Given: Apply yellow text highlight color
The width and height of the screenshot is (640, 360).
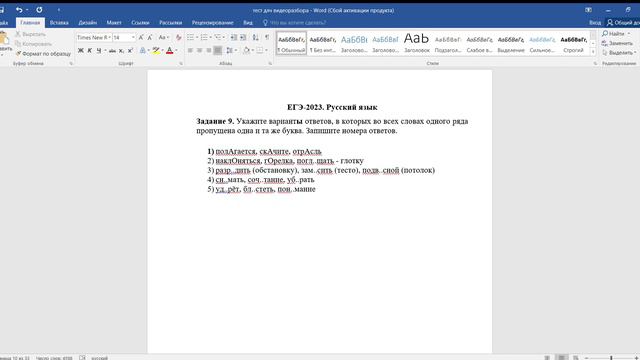Looking at the screenshot, I should pos(156,50).
